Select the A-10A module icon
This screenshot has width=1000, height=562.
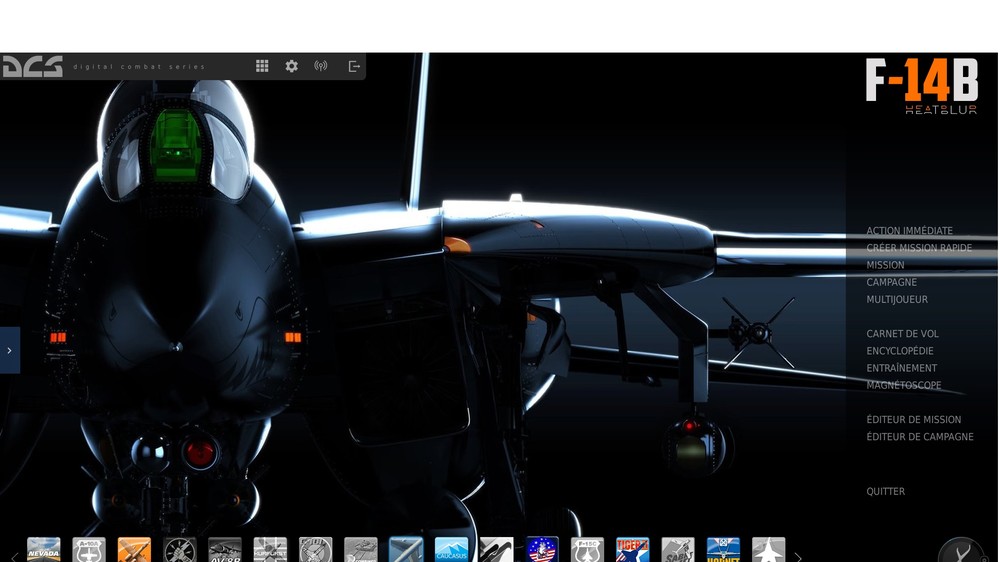(89, 549)
